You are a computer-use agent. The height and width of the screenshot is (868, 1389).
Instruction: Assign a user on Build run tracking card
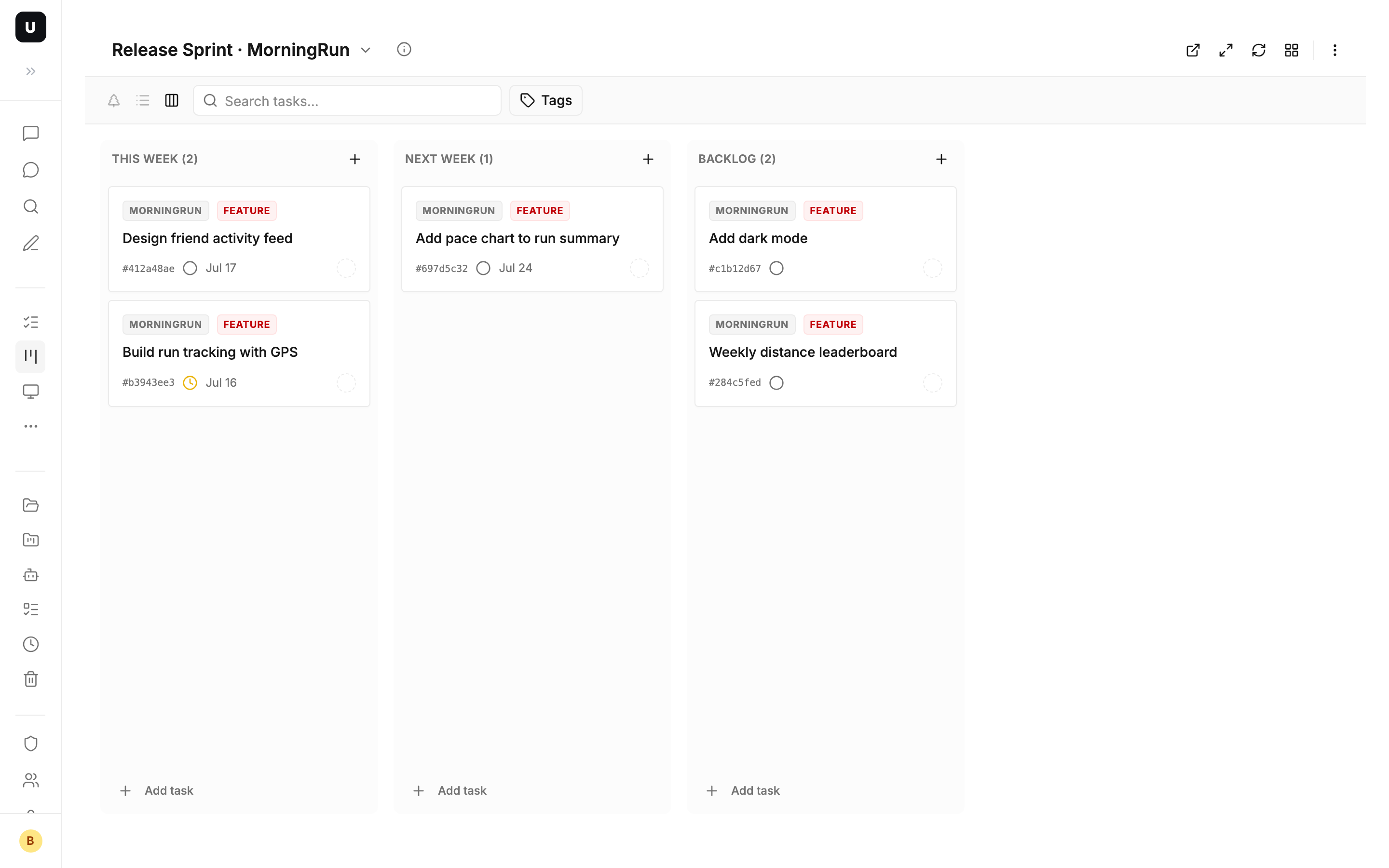346,383
